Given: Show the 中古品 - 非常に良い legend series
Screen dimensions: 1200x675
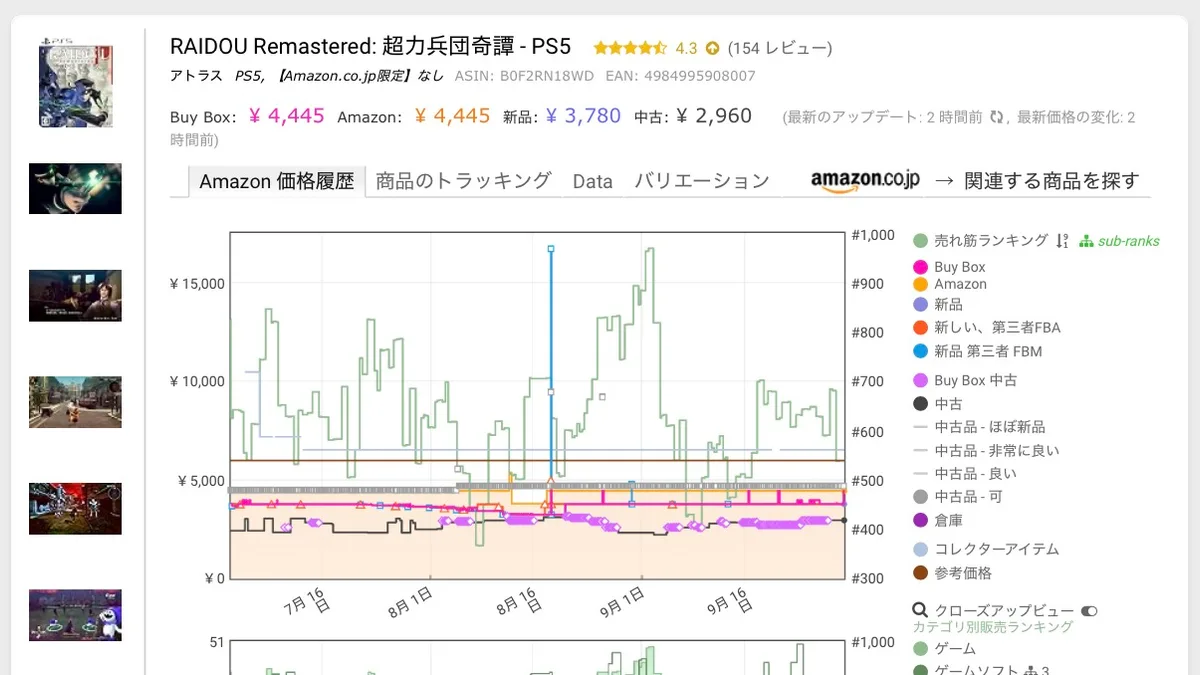Looking at the screenshot, I should 986,451.
